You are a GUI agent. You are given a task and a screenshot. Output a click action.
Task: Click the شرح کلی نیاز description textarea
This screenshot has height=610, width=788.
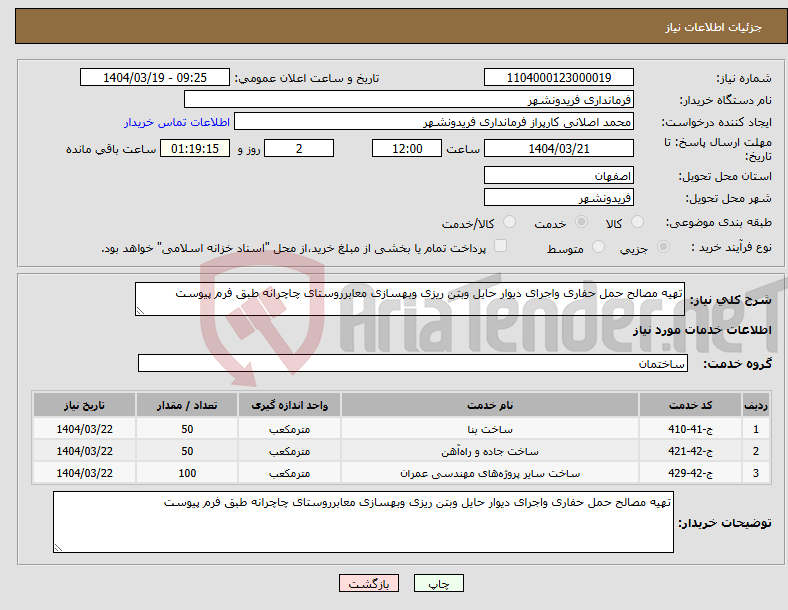coord(410,299)
